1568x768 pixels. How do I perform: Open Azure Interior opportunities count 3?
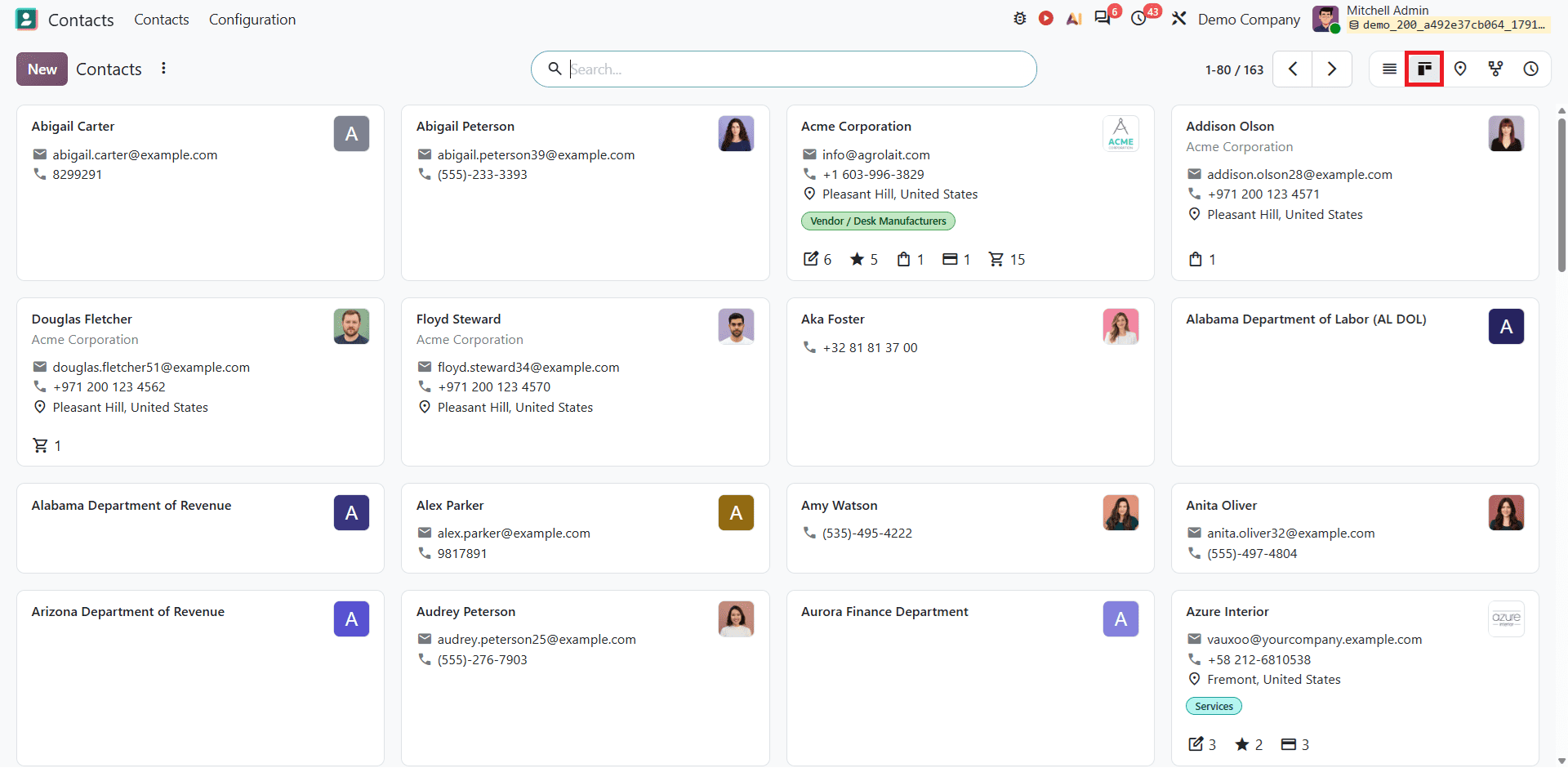tap(1202, 744)
